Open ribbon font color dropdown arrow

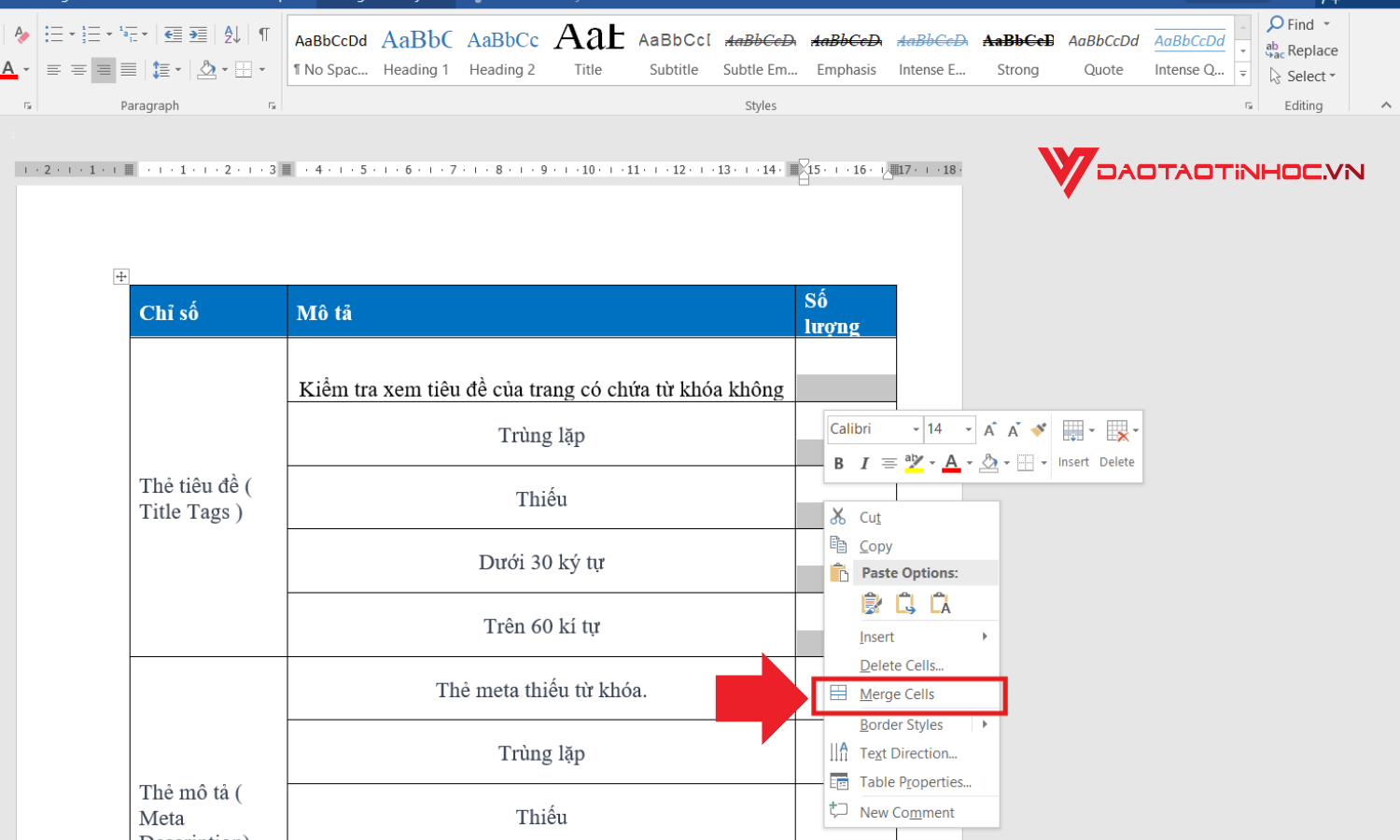(x=26, y=70)
